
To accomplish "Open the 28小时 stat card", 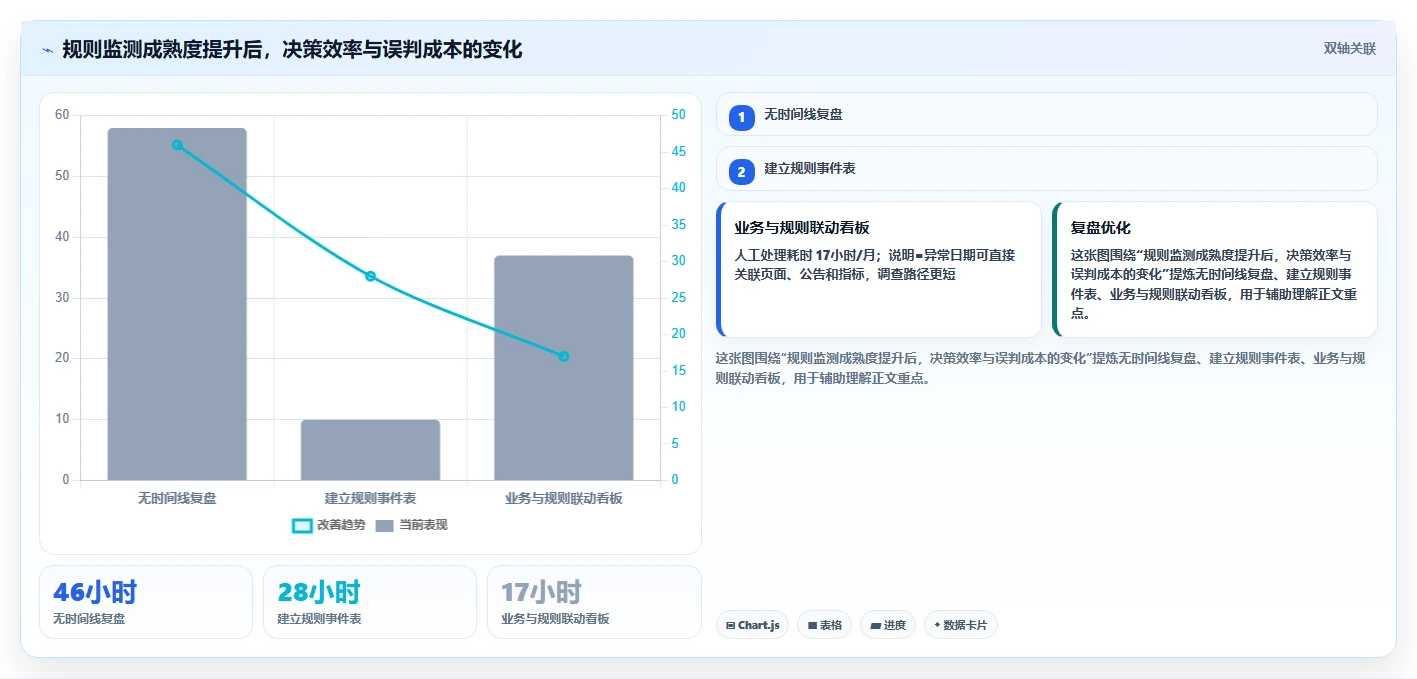I will (370, 602).
